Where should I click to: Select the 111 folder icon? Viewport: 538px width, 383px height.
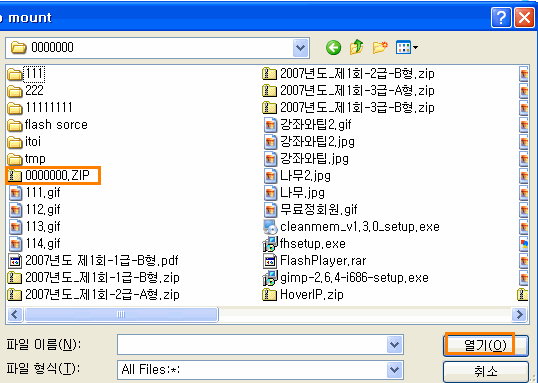[14, 74]
